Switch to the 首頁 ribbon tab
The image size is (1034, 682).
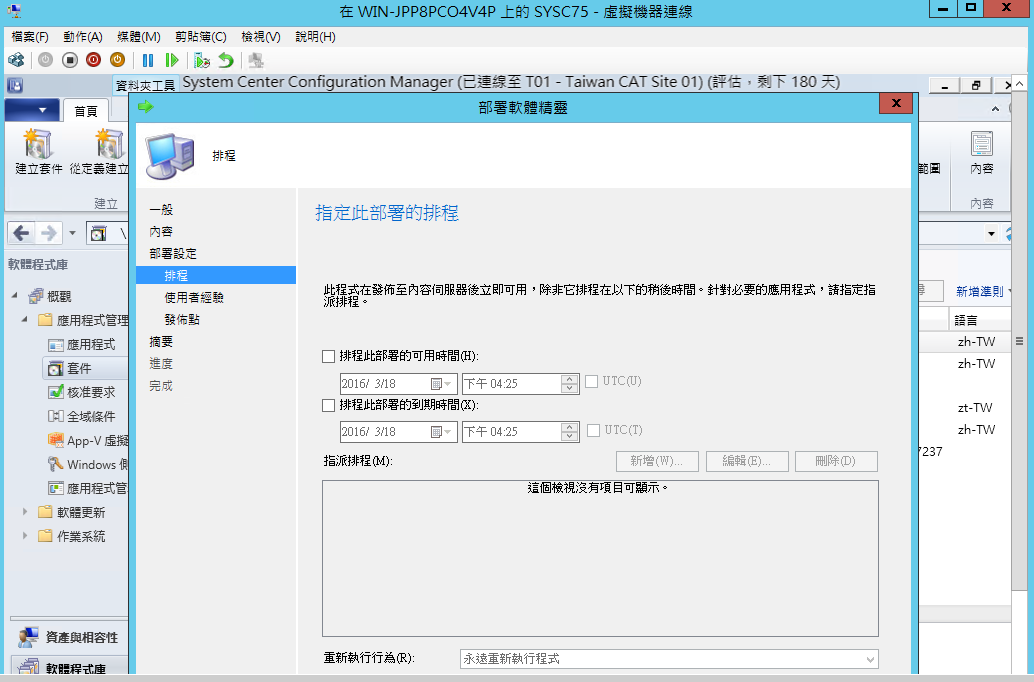(86, 111)
